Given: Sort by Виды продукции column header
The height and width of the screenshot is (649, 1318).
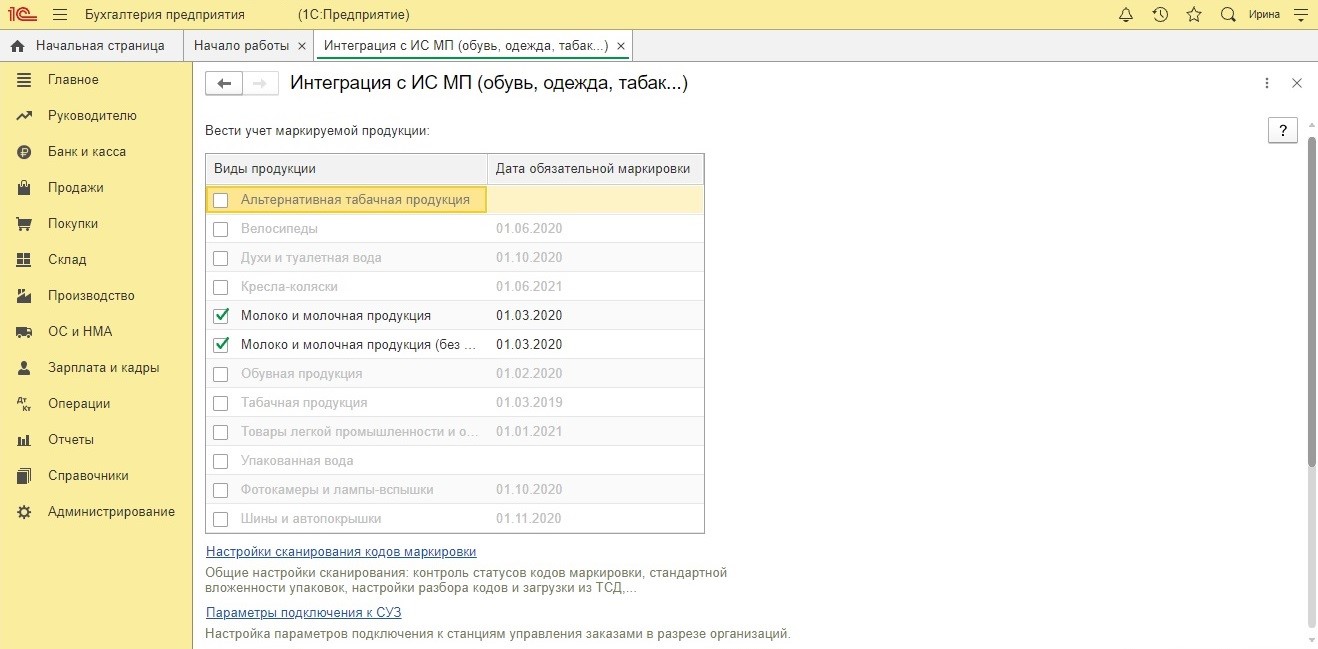Looking at the screenshot, I should click(346, 169).
